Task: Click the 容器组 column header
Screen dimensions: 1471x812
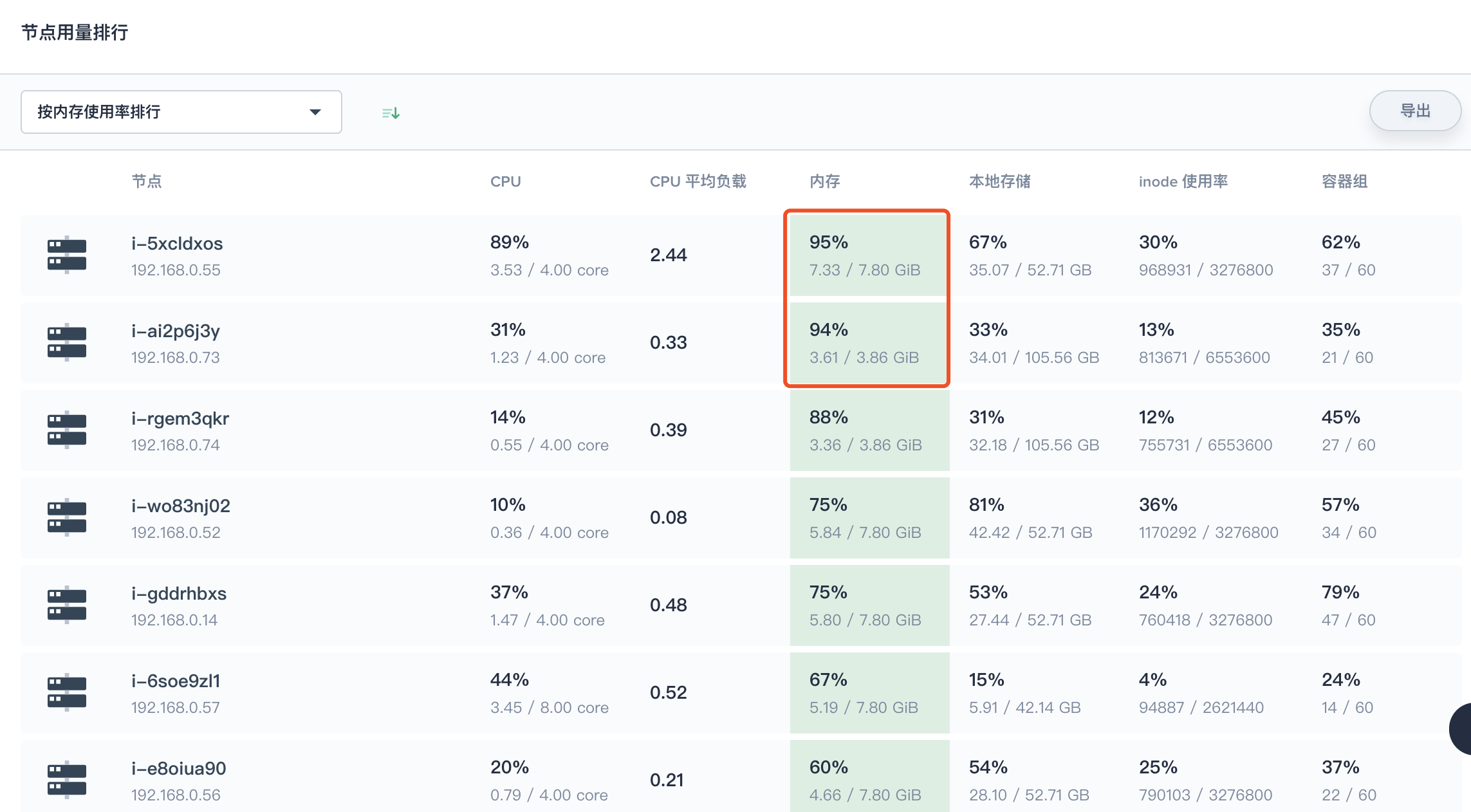Action: tap(1345, 181)
